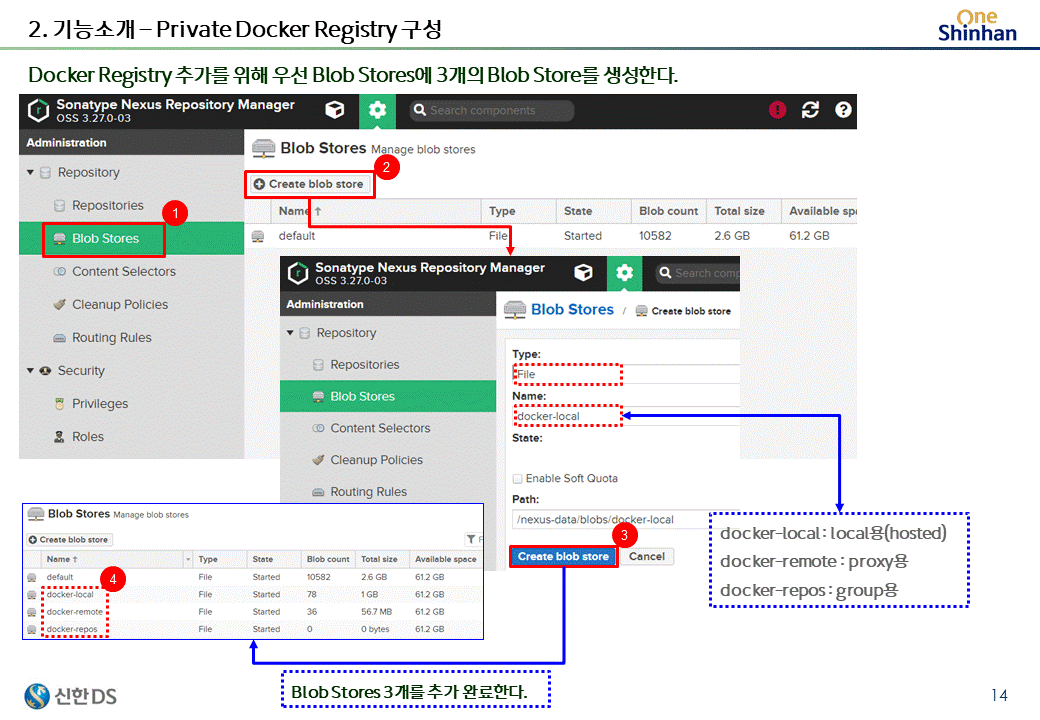Click the Available space header in the bottom-left list
Viewport: 1040px width, 720px height.
click(445, 560)
